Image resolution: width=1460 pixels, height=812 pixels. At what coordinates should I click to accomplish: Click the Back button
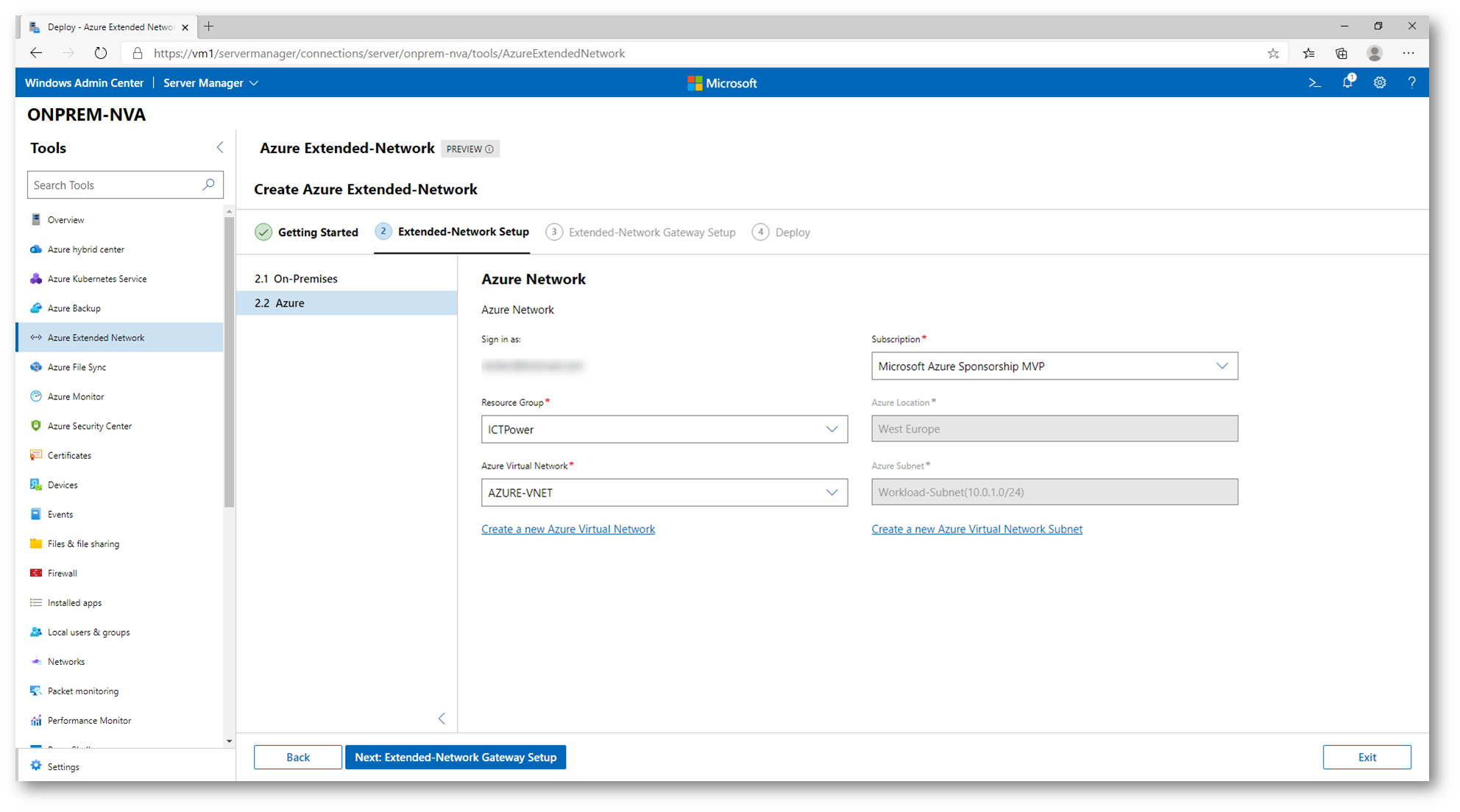[298, 757]
